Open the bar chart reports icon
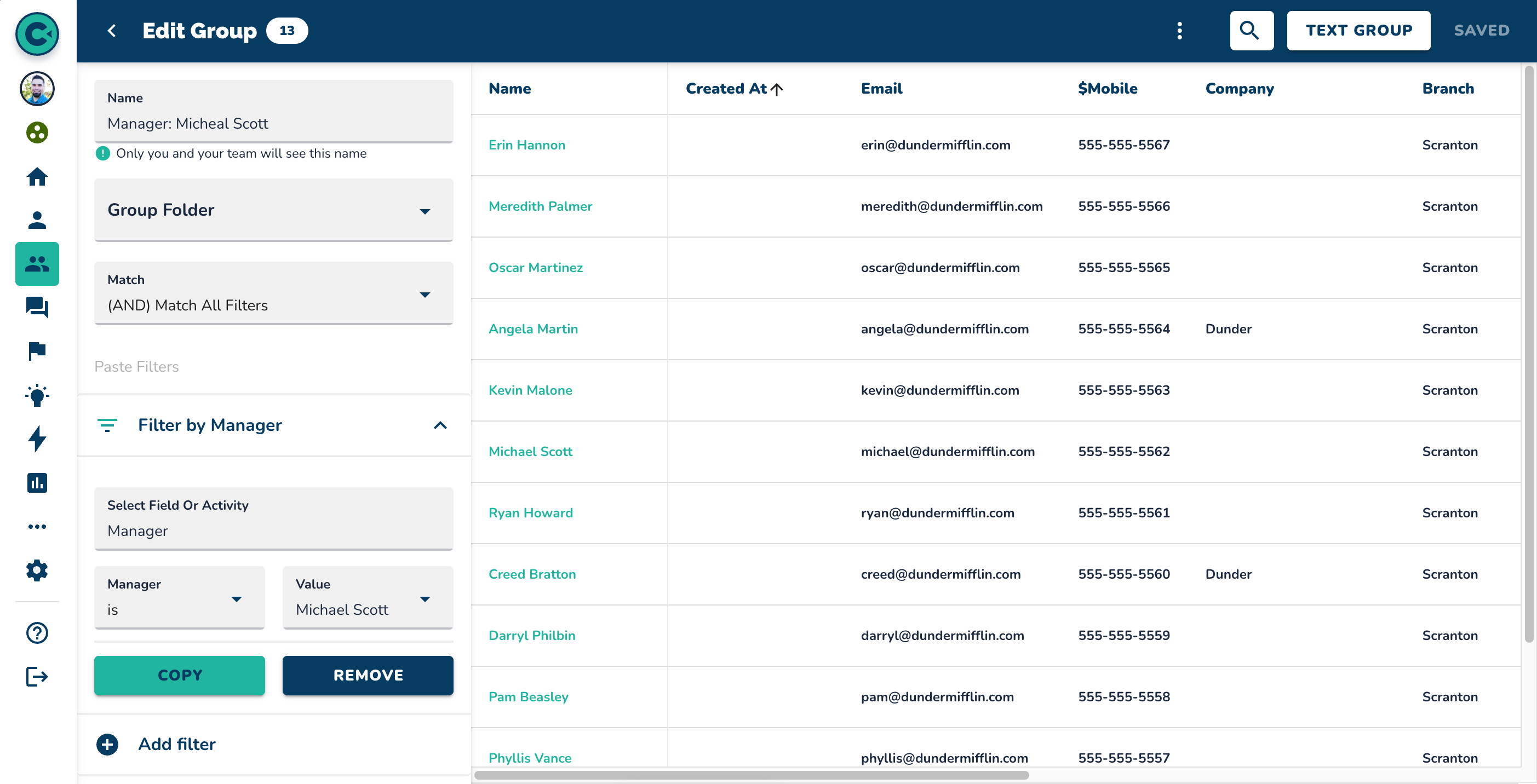The height and width of the screenshot is (784, 1537). click(37, 482)
